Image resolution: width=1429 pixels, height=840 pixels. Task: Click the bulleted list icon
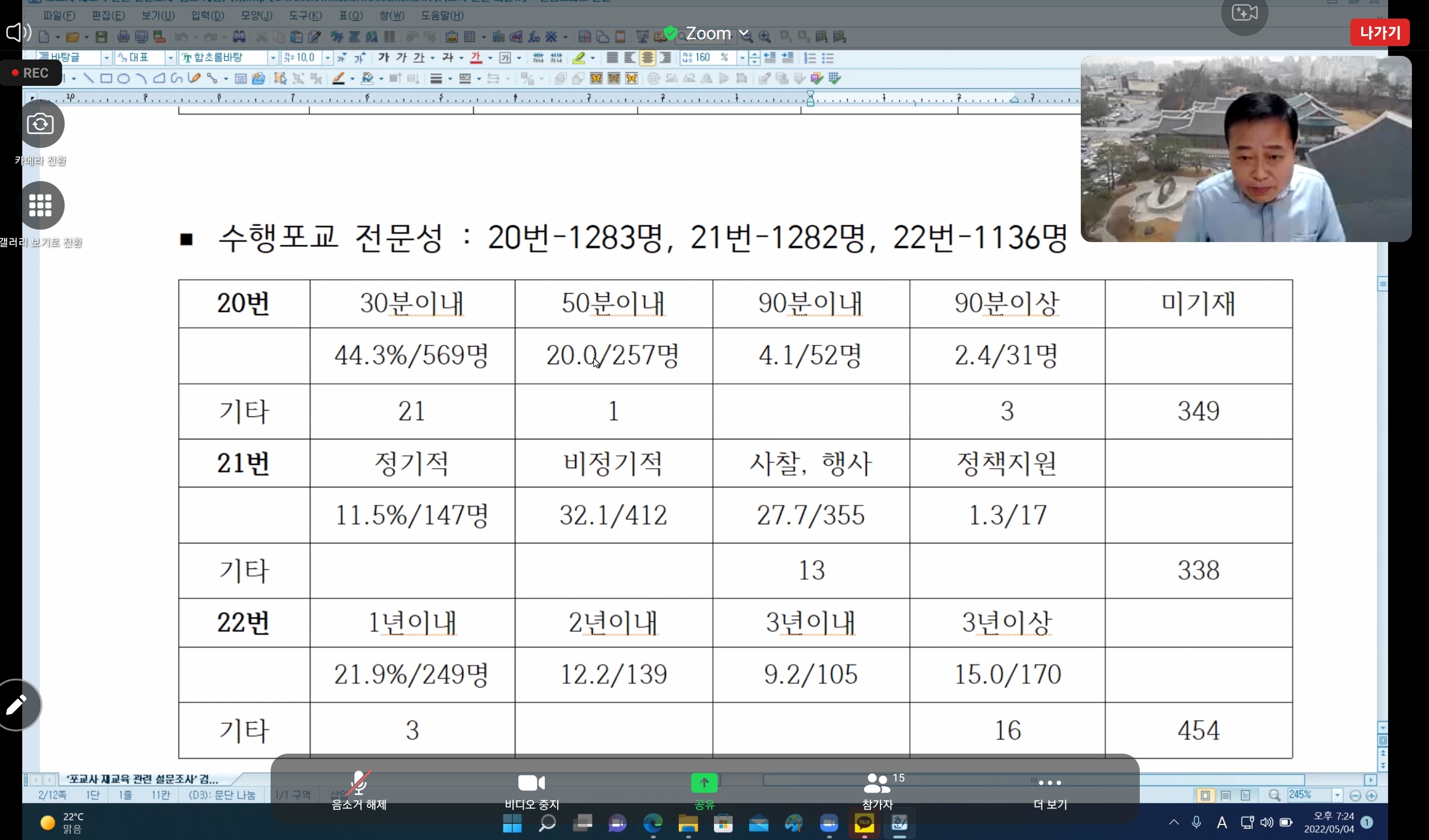tap(828, 58)
